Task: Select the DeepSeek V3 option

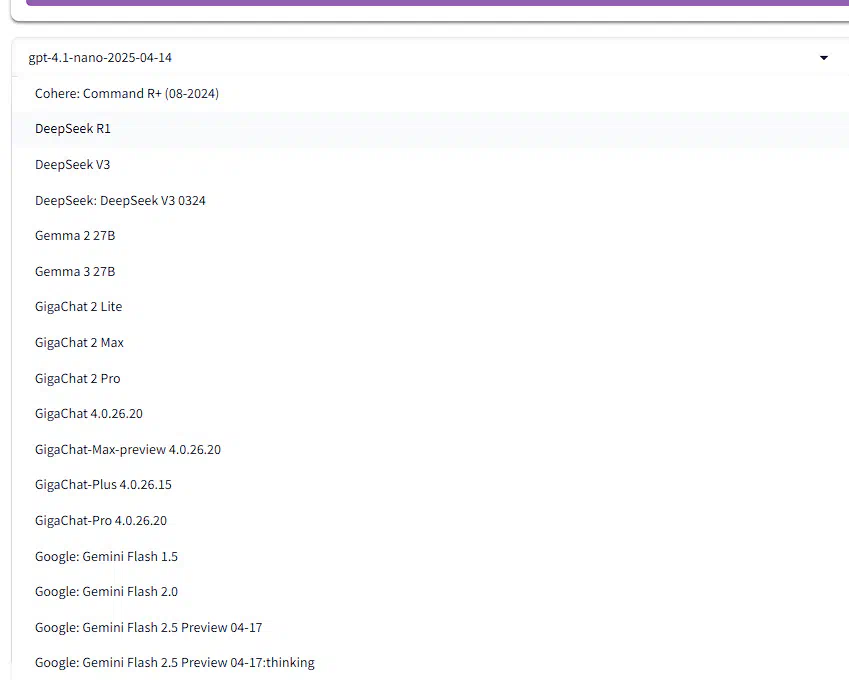Action: 430,165
